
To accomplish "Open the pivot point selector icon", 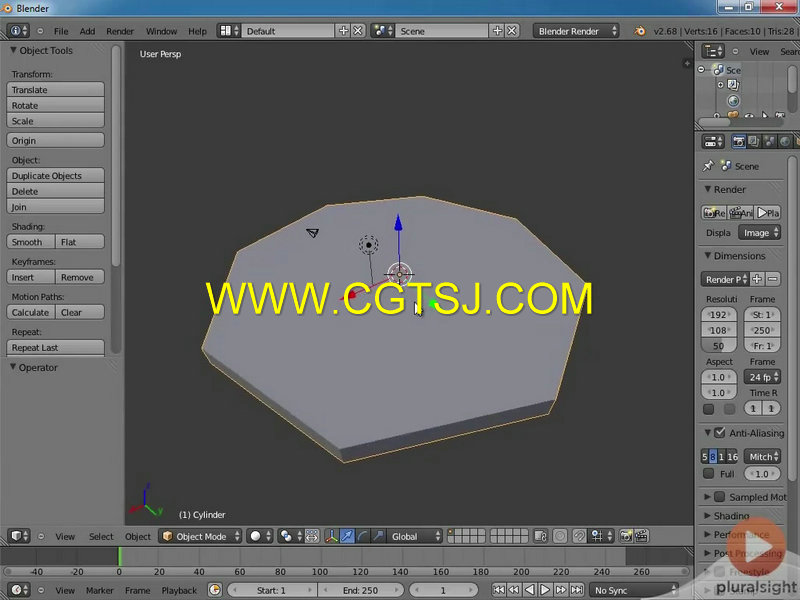I will (290, 536).
